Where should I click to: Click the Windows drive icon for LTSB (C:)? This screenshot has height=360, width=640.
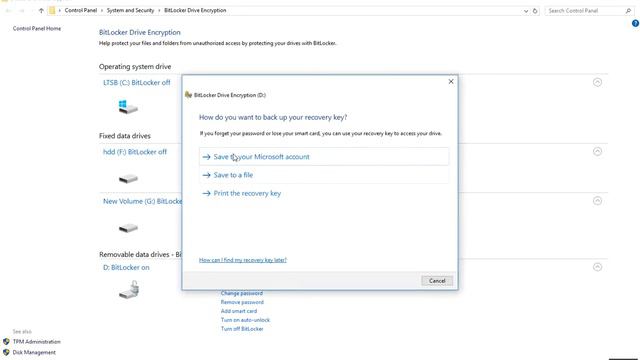pos(128,107)
